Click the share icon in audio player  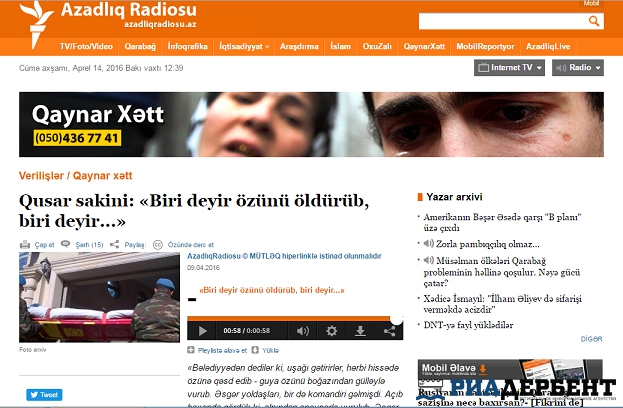coord(389,330)
